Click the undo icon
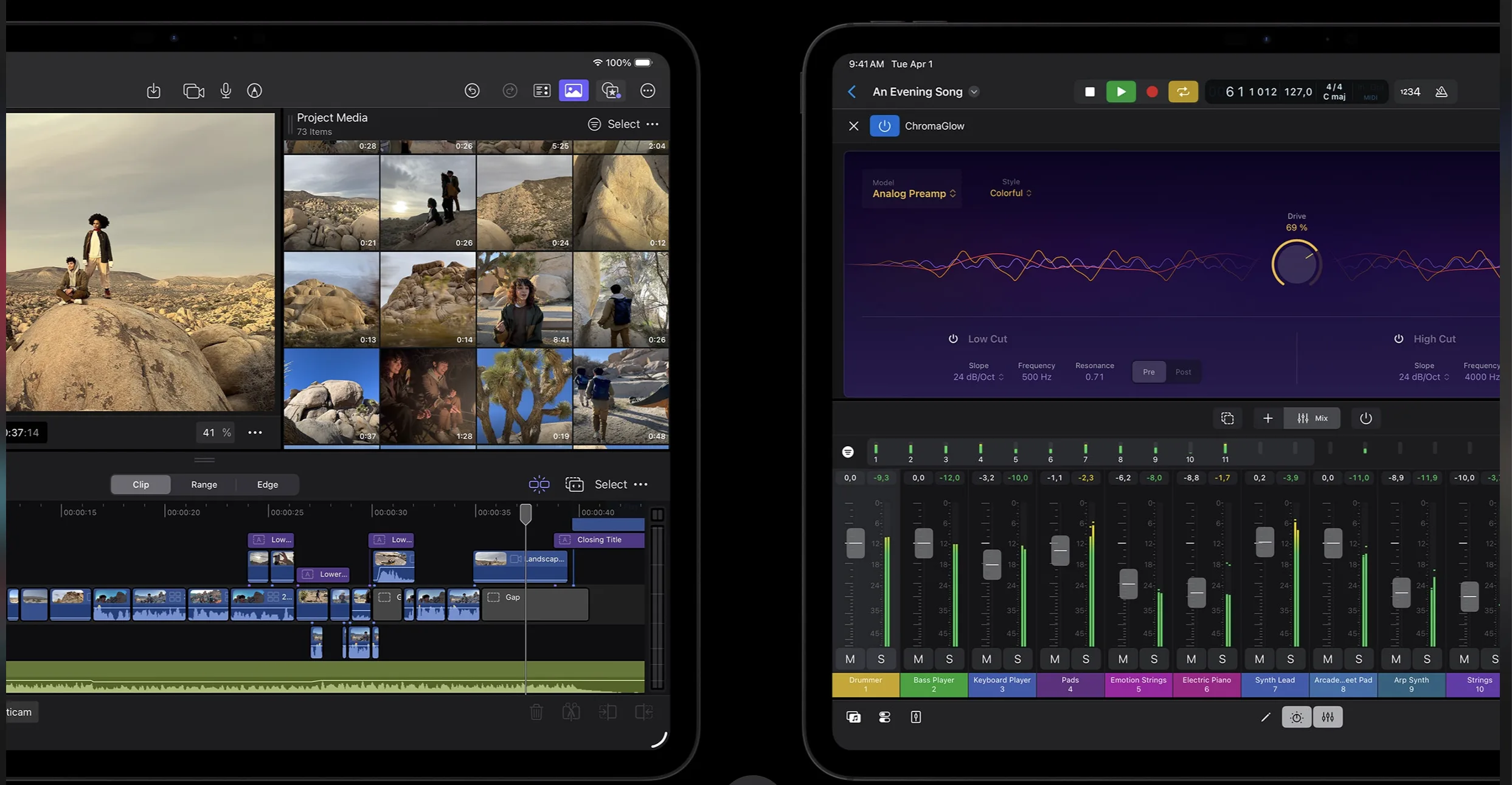This screenshot has height=785, width=1512. click(471, 90)
